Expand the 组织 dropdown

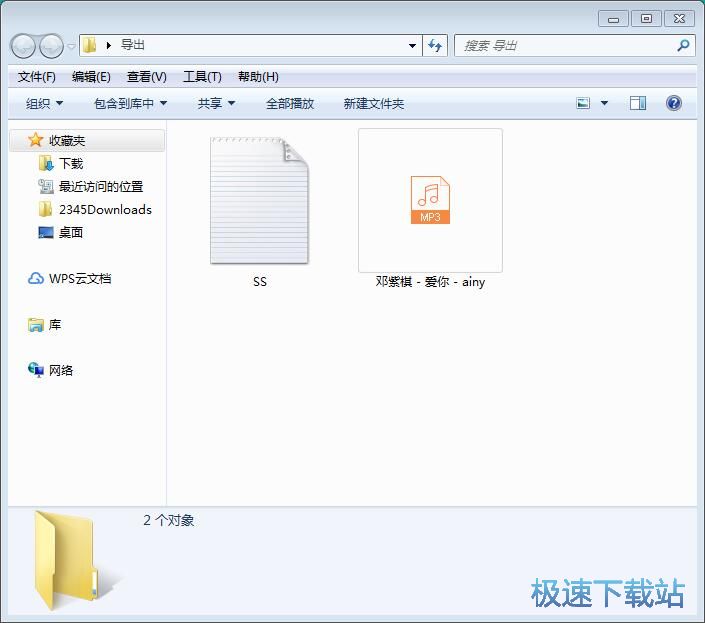[44, 104]
